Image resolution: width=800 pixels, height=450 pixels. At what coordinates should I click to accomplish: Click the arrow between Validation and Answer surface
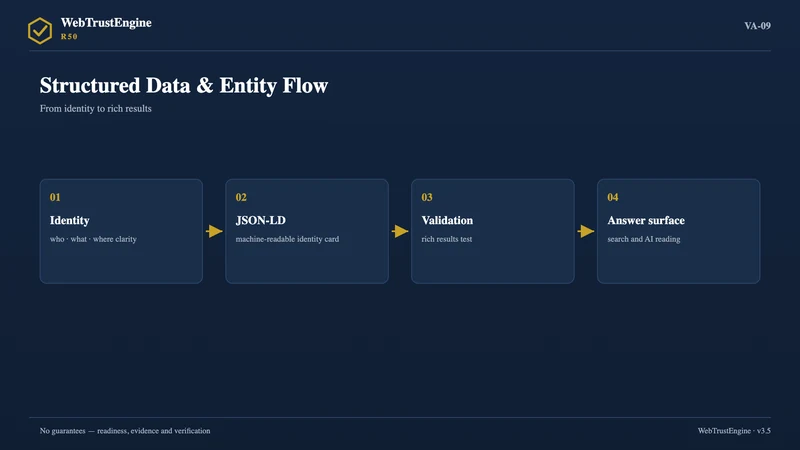586,231
